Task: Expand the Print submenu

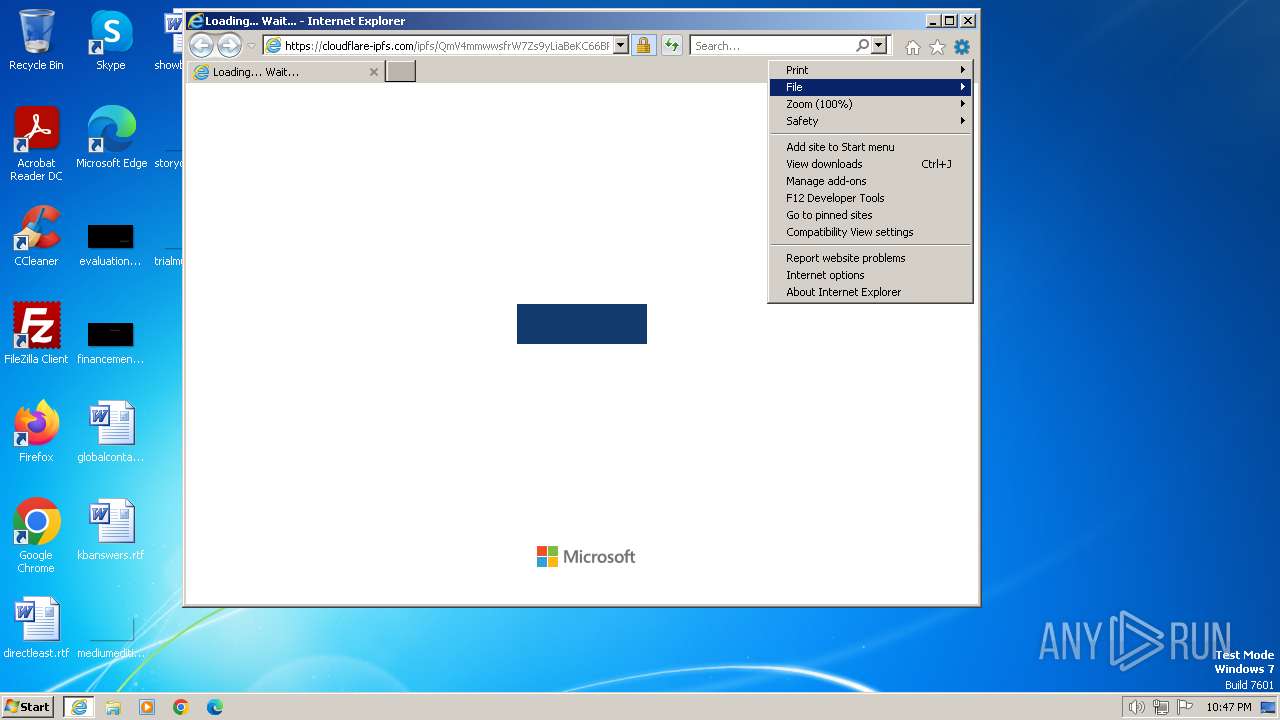Action: (870, 70)
